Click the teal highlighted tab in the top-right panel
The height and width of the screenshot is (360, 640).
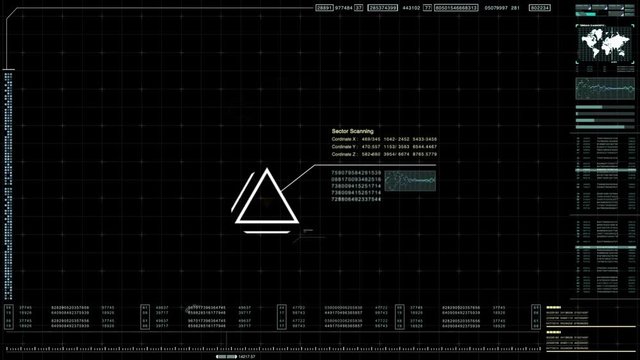point(586,14)
